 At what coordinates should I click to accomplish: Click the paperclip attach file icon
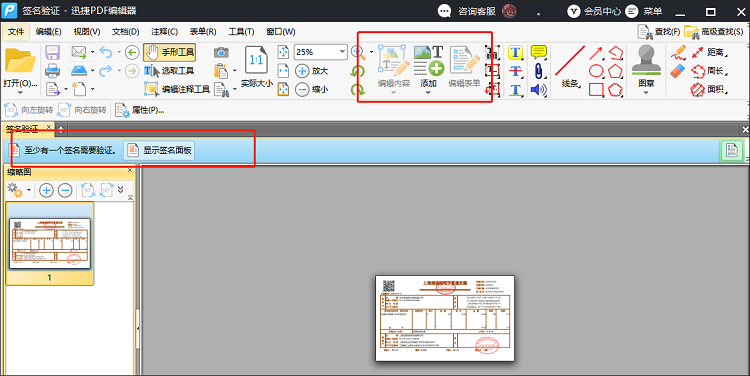(539, 71)
